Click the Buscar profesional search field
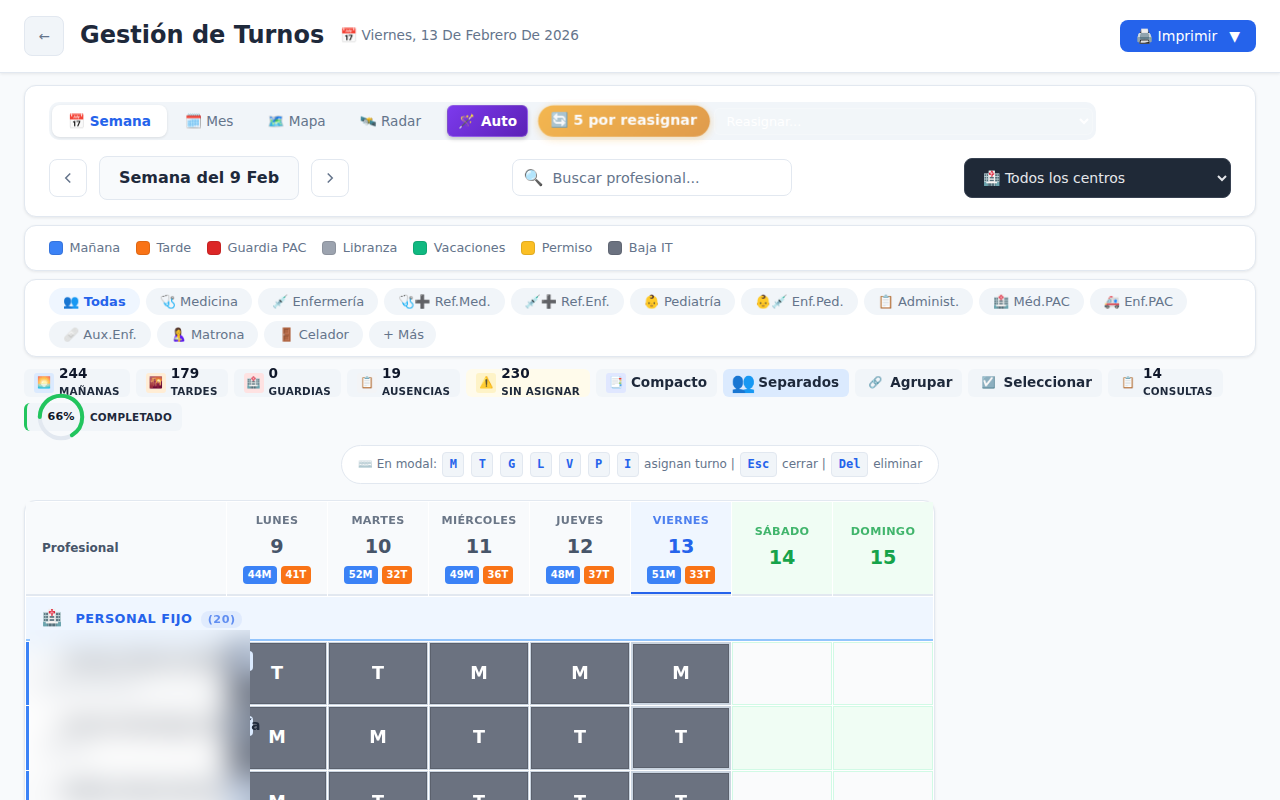This screenshot has width=1280, height=800. [651, 177]
